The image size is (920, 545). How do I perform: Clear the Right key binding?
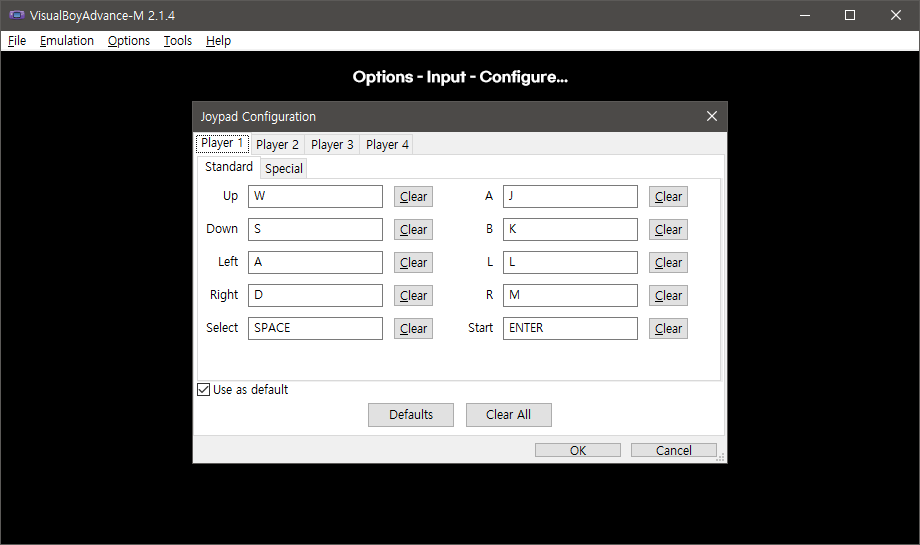414,295
